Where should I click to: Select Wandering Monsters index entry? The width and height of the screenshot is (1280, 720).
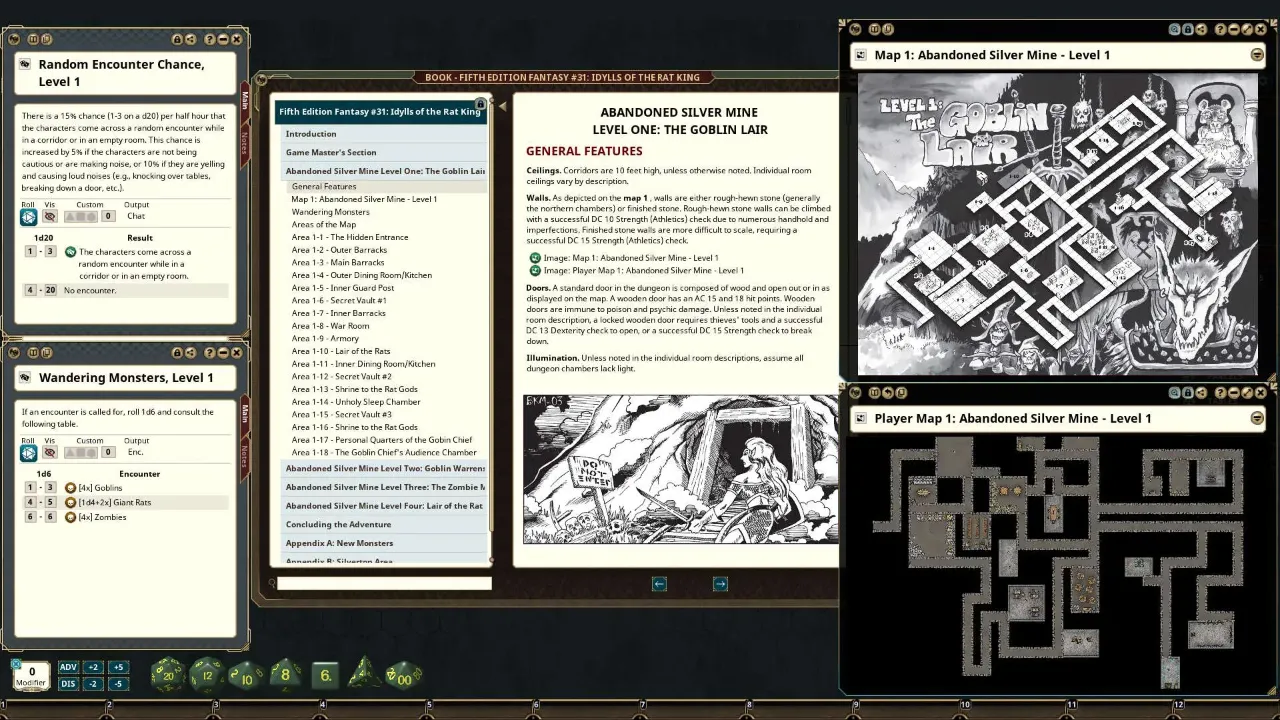[x=331, y=212]
